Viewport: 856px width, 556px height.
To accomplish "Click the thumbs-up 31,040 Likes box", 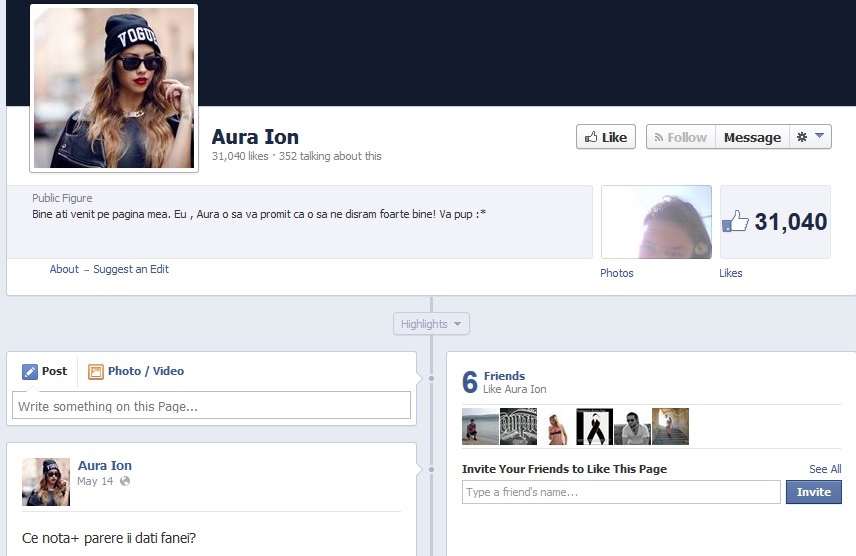I will coord(775,222).
